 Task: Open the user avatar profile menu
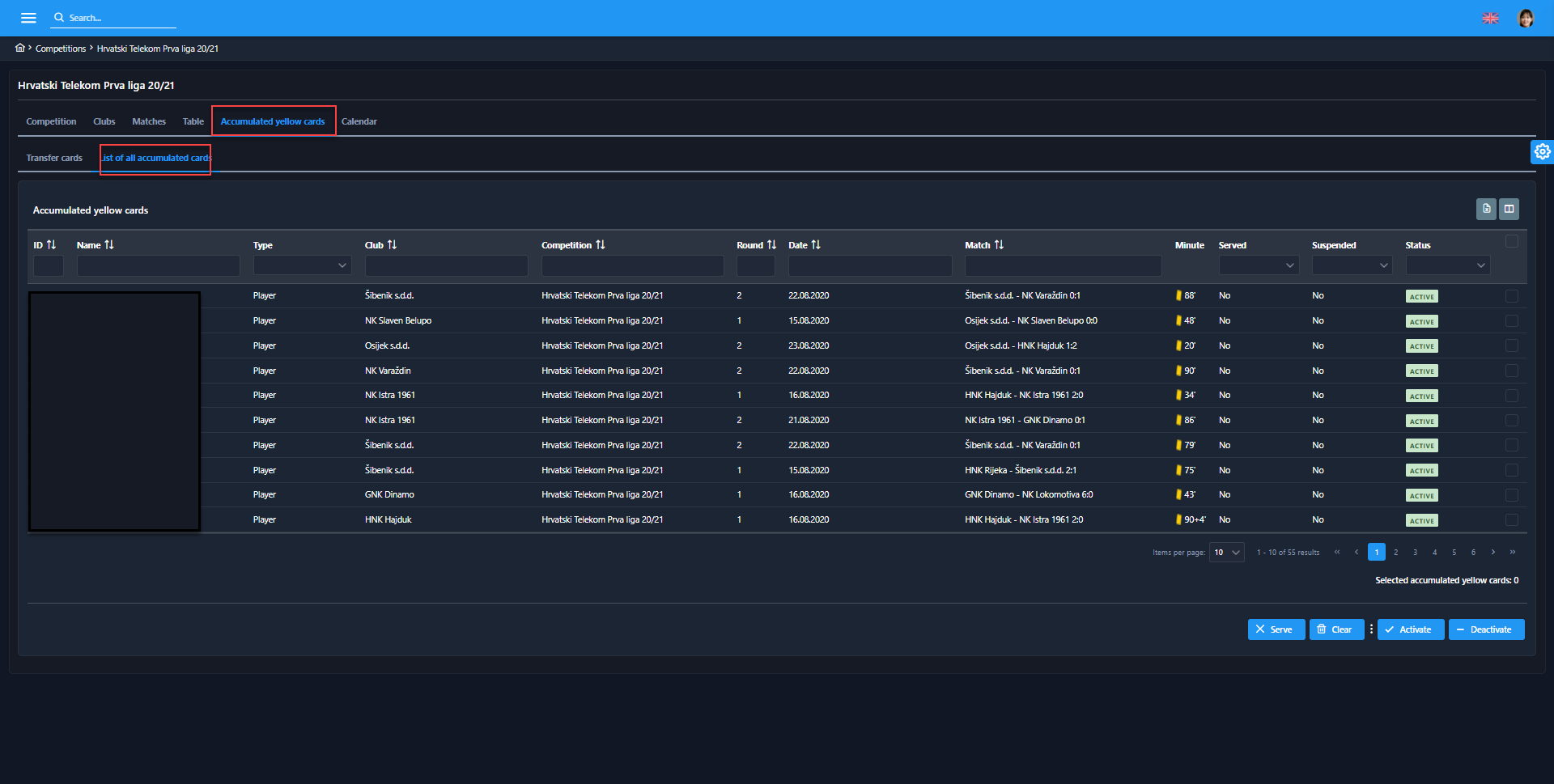pos(1525,18)
